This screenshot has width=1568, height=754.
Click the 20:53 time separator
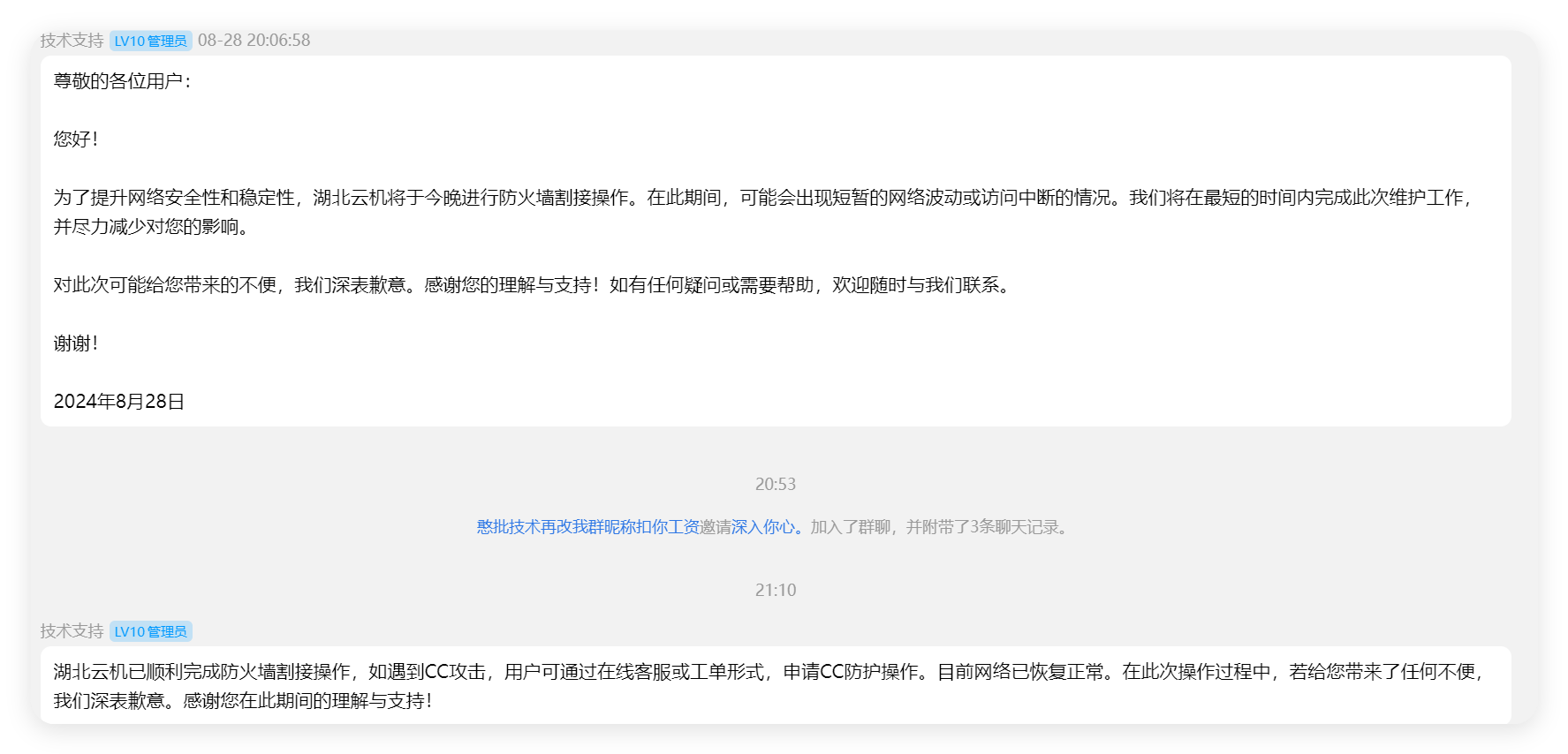[x=776, y=484]
